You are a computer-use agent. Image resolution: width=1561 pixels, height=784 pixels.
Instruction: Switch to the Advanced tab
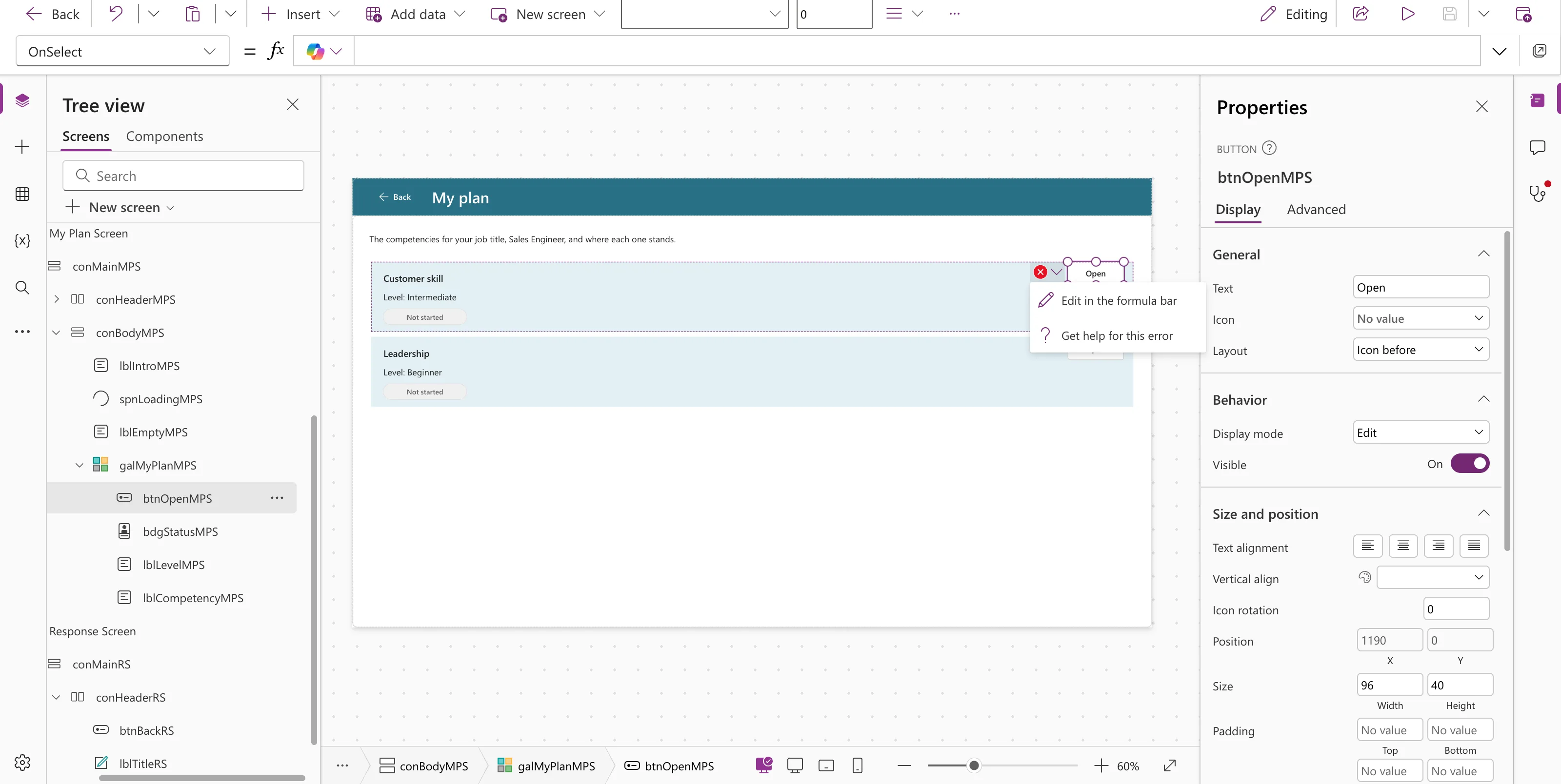tap(1316, 209)
